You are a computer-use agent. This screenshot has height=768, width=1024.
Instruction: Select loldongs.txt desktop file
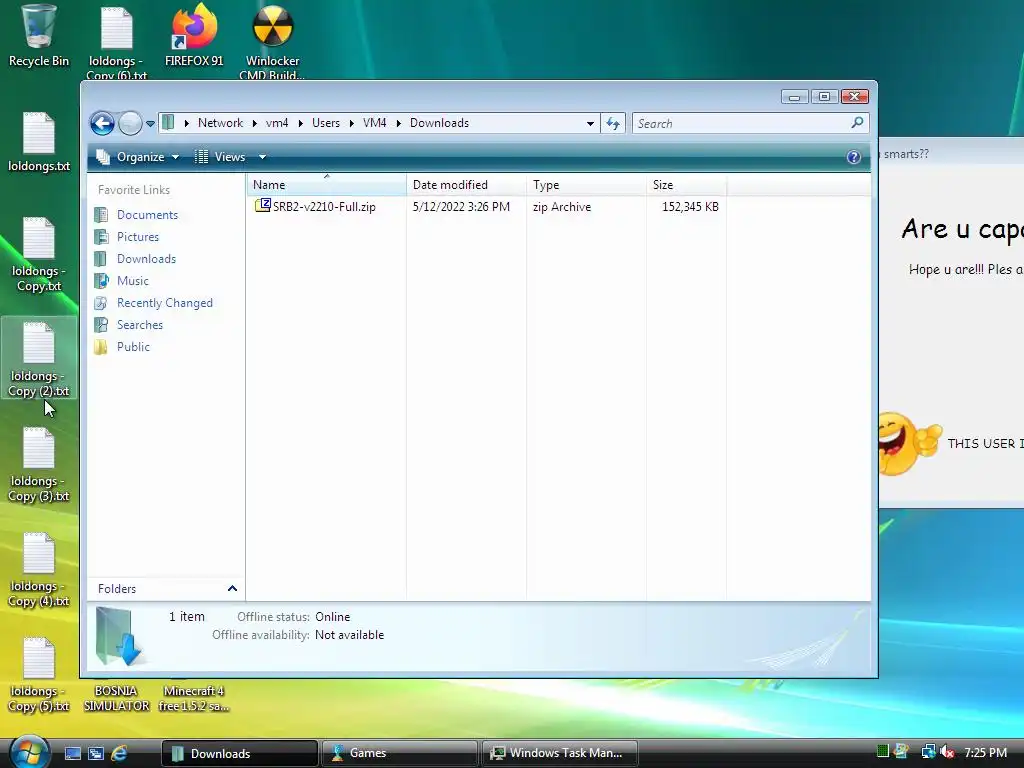click(x=39, y=142)
